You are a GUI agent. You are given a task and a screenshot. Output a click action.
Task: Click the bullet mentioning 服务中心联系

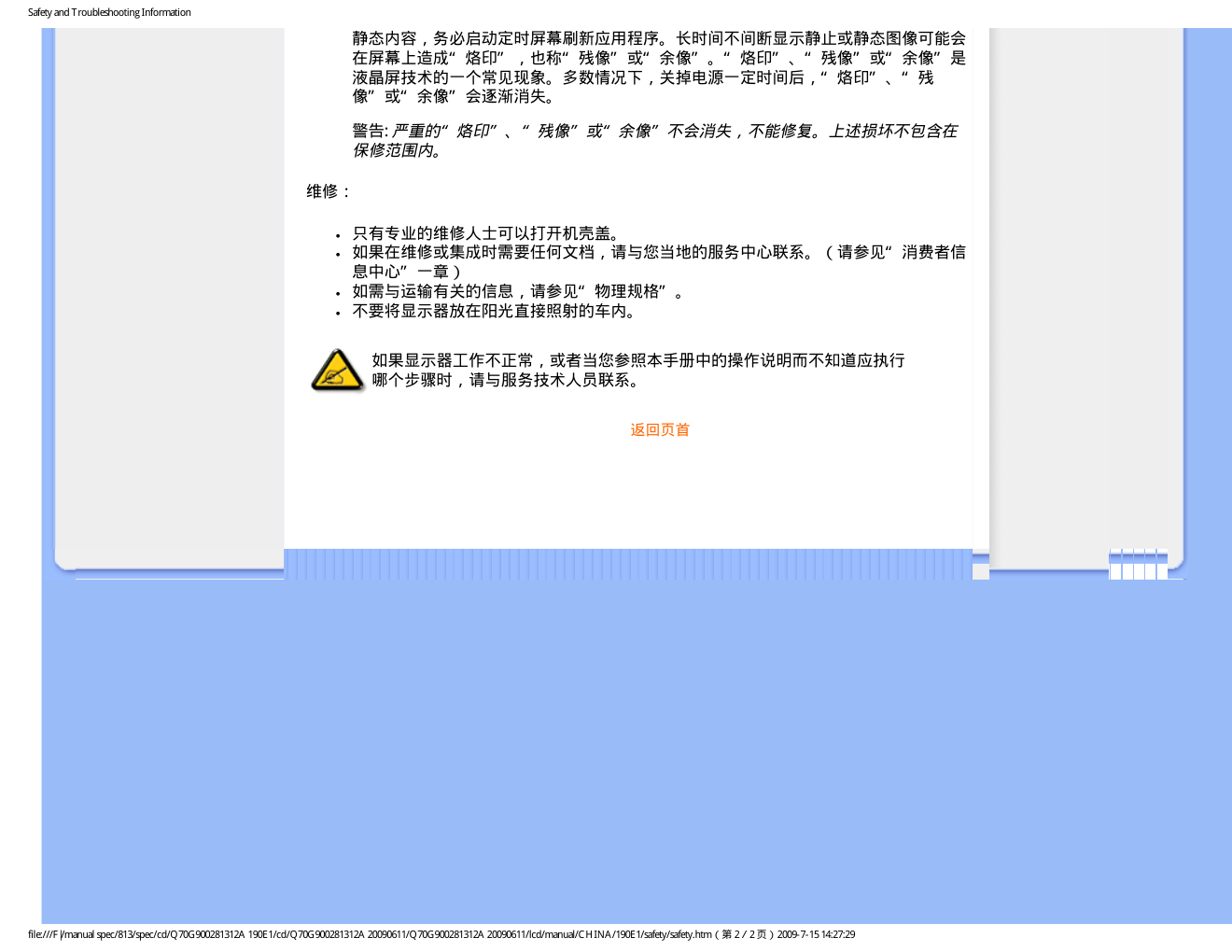[x=579, y=253]
